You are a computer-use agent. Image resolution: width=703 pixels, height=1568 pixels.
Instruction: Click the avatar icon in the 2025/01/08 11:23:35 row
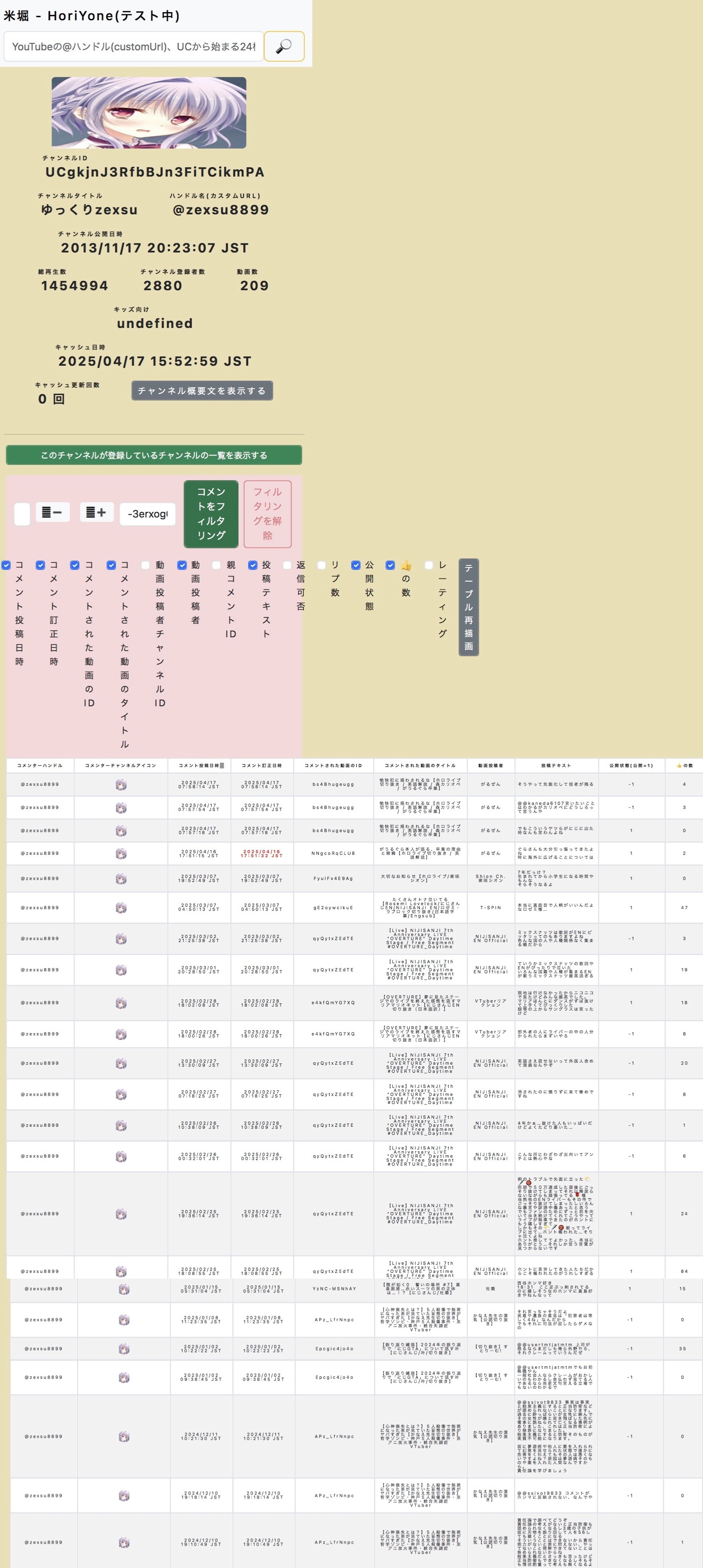(x=124, y=1320)
